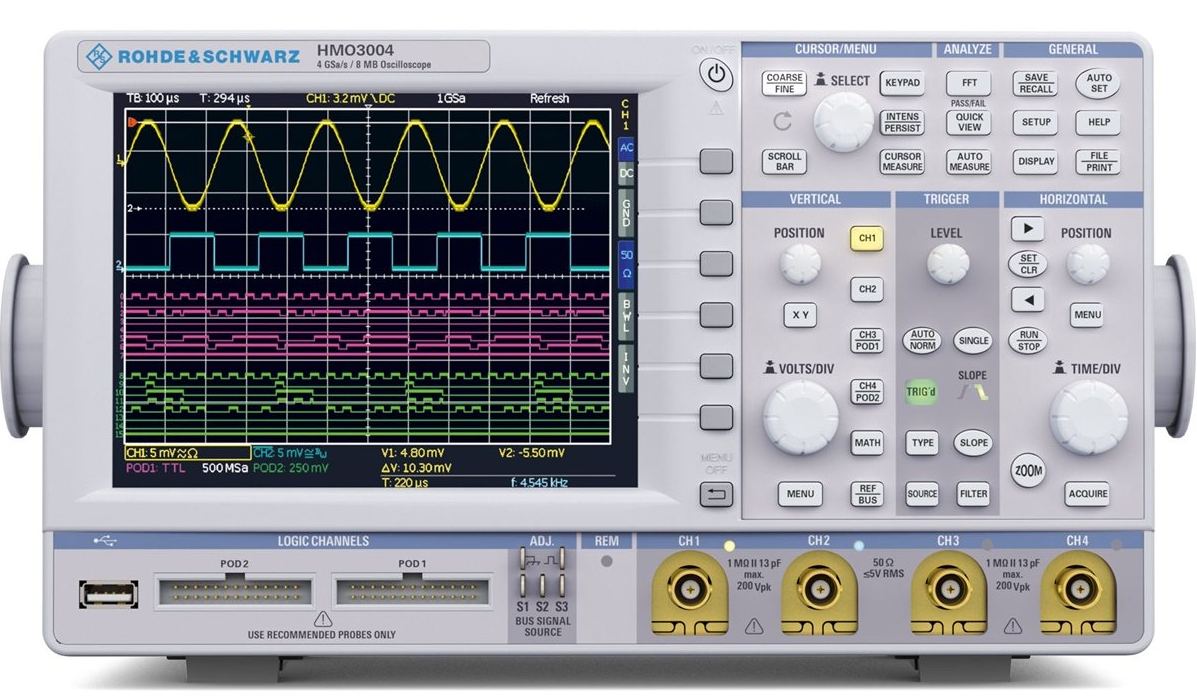This screenshot has height=700, width=1197.
Task: Select AC coupling on screen menu
Action: click(x=626, y=148)
